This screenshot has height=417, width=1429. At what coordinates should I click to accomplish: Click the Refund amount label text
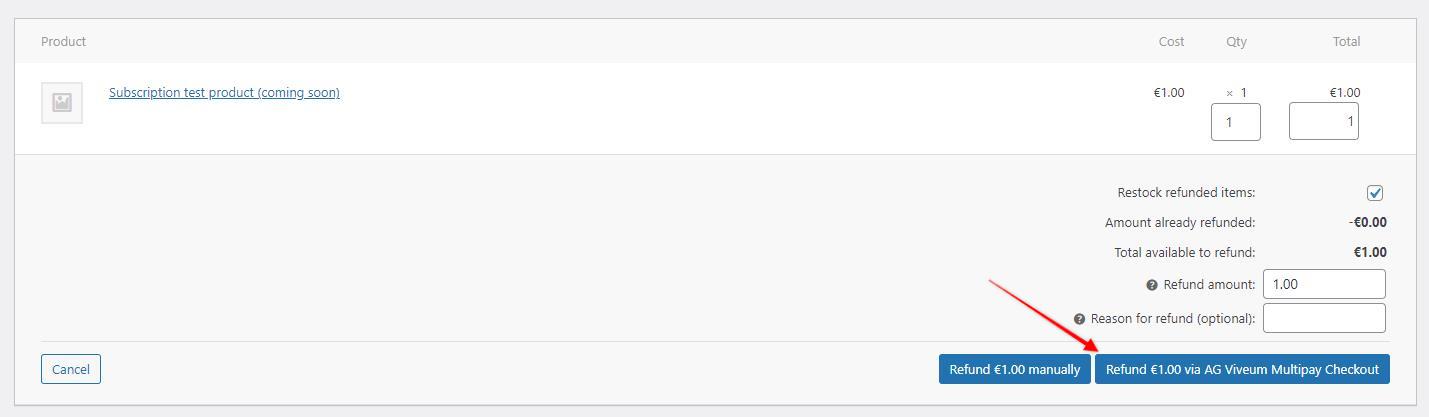[x=1209, y=284]
